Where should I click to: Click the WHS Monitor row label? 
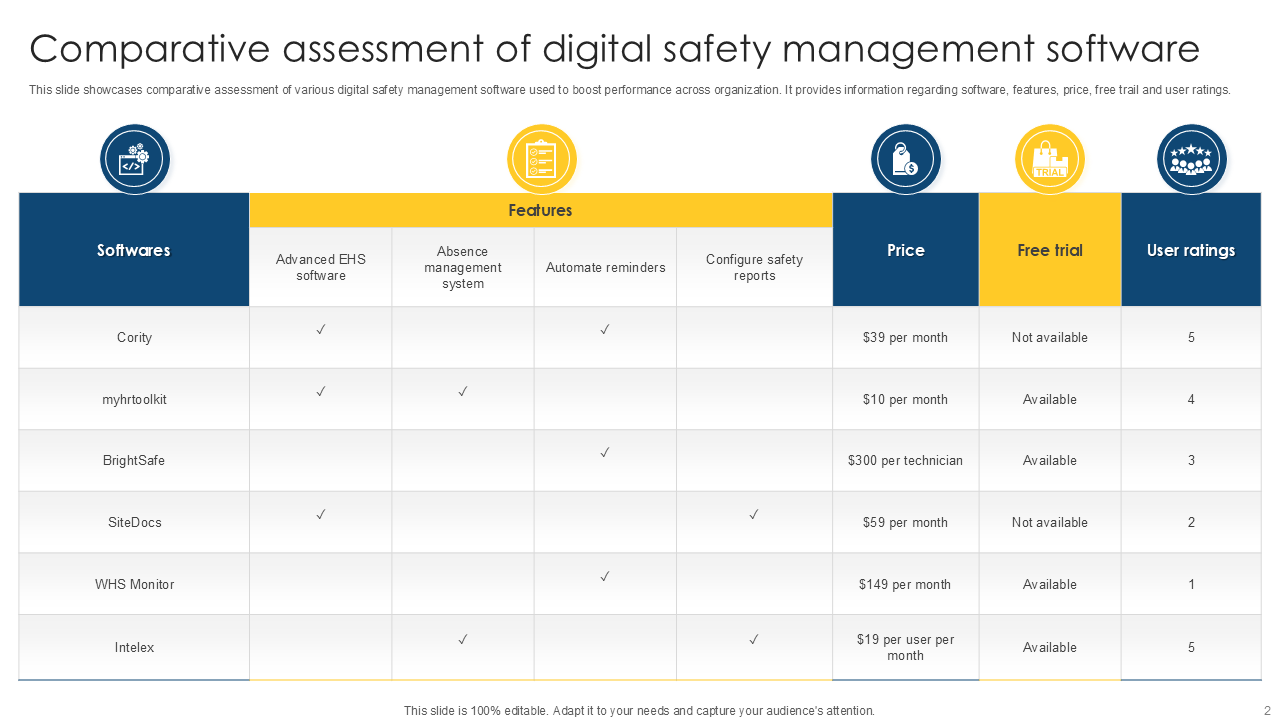tap(134, 584)
